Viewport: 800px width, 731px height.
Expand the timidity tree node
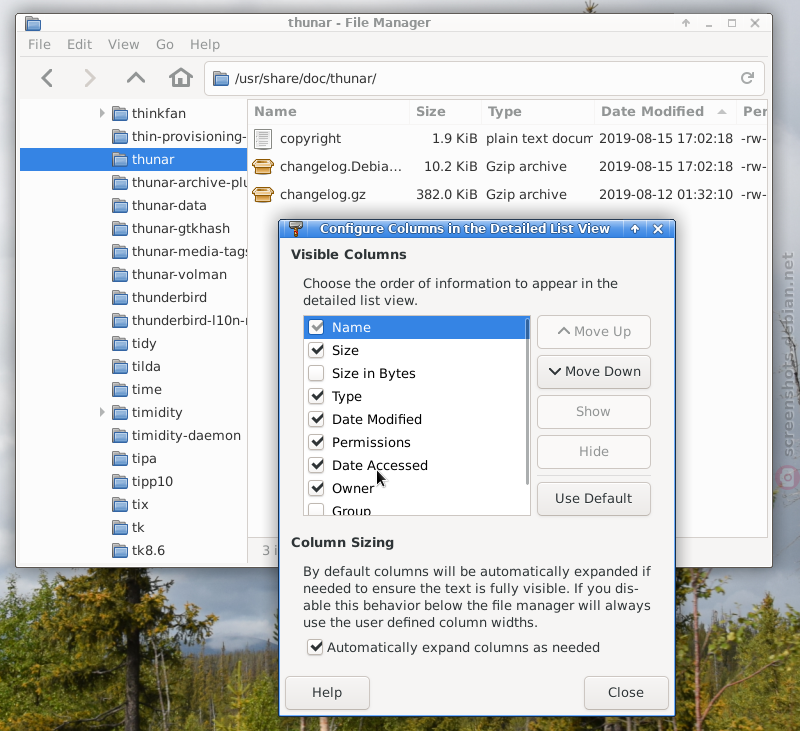point(102,412)
